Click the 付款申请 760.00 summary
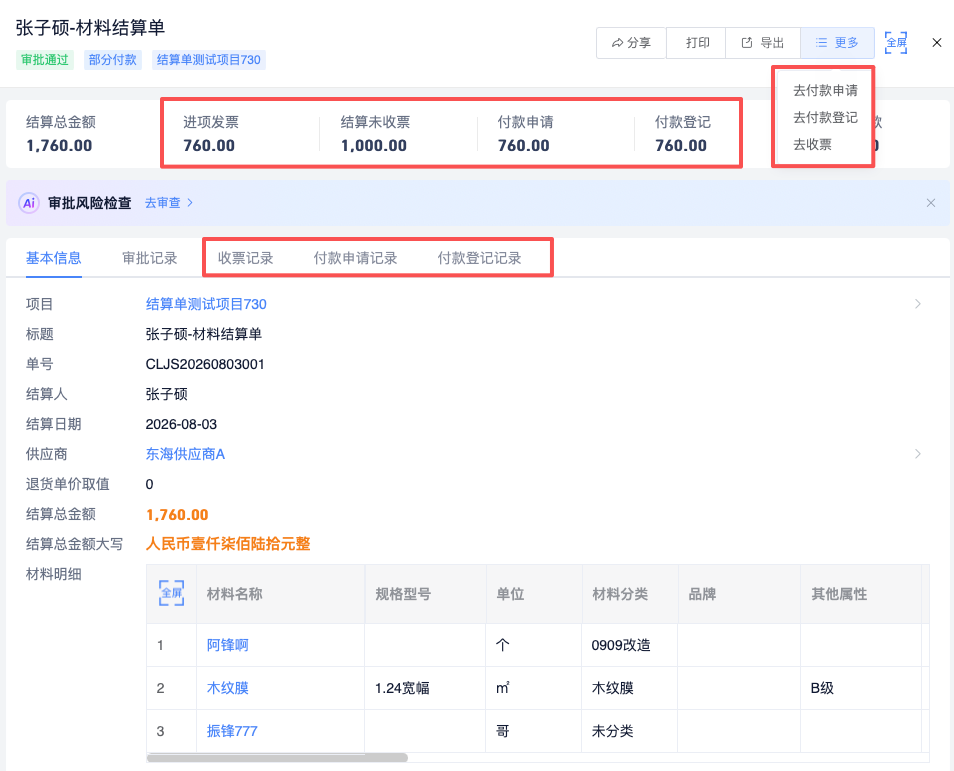This screenshot has width=954, height=771. [525, 134]
